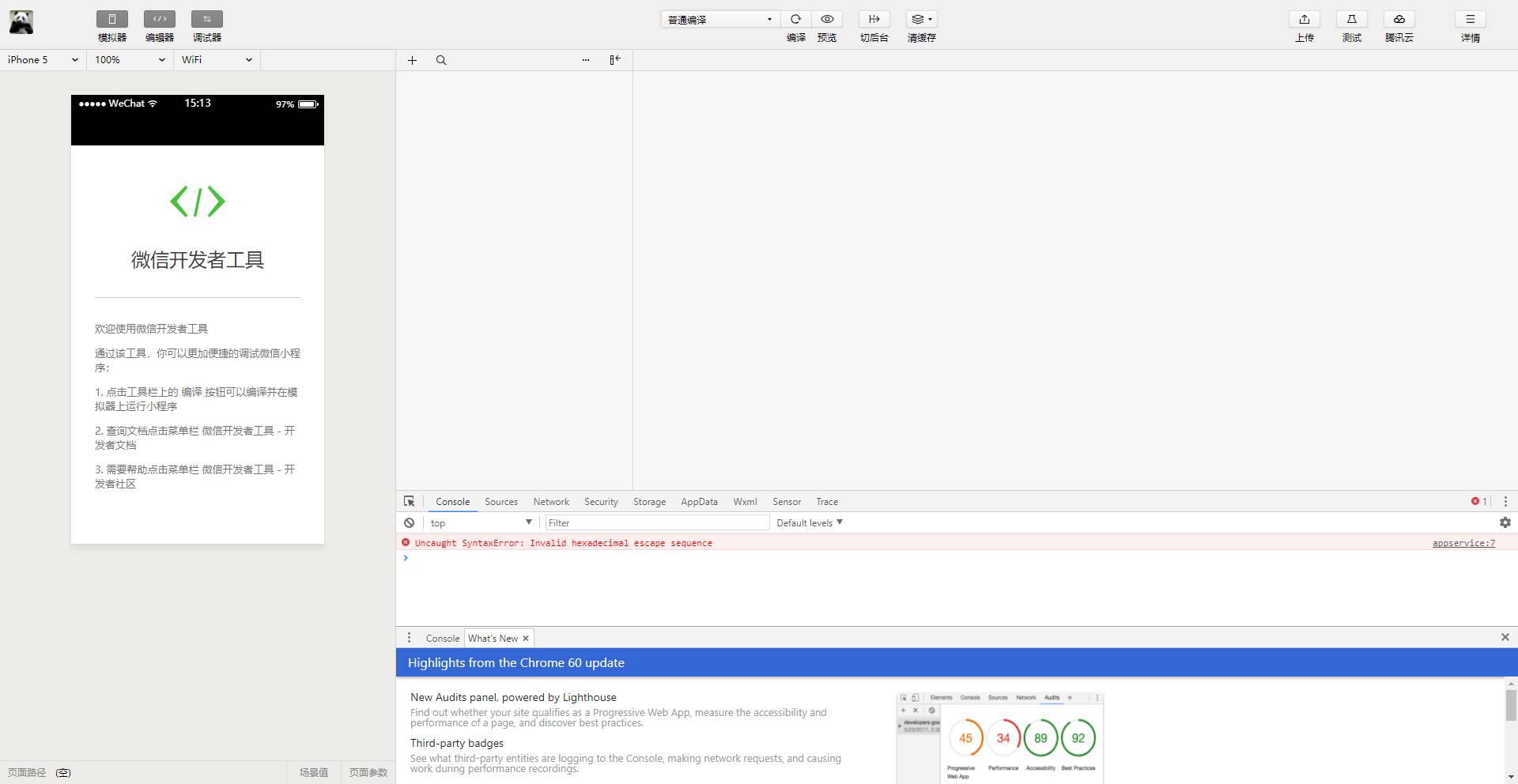The width and height of the screenshot is (1518, 784).
Task: Open the 详情 details menu icon
Action: (1471, 19)
